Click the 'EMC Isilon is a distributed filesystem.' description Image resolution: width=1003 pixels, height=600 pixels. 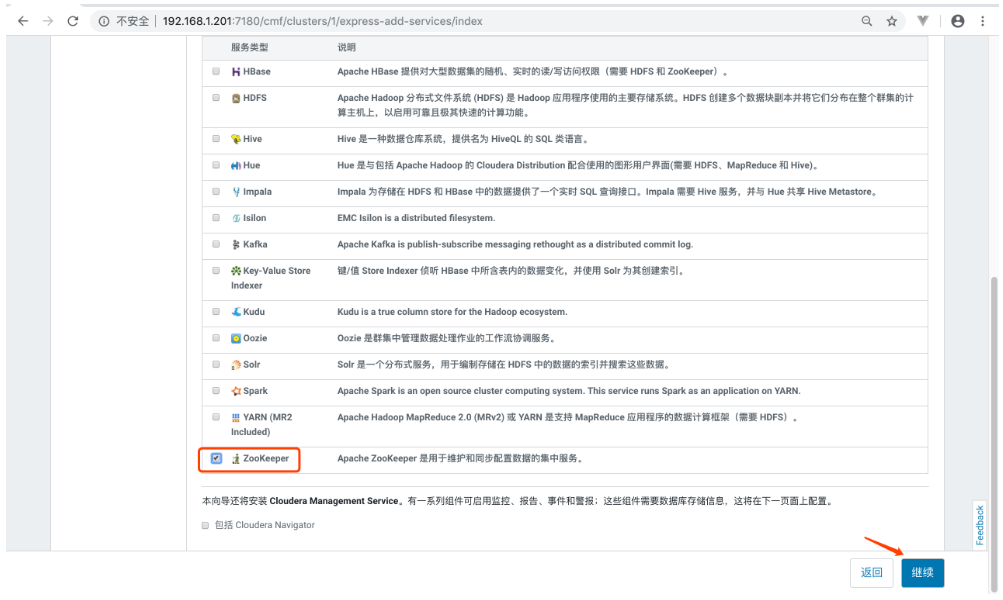pos(416,218)
